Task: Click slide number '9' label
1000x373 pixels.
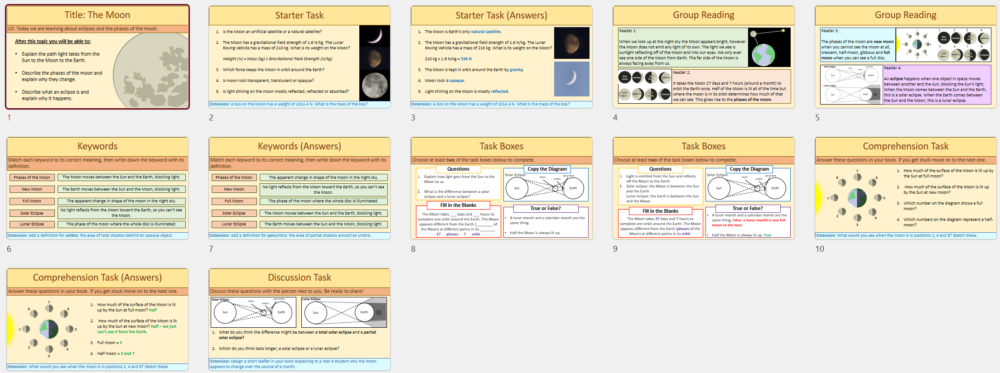Action: [x=615, y=249]
